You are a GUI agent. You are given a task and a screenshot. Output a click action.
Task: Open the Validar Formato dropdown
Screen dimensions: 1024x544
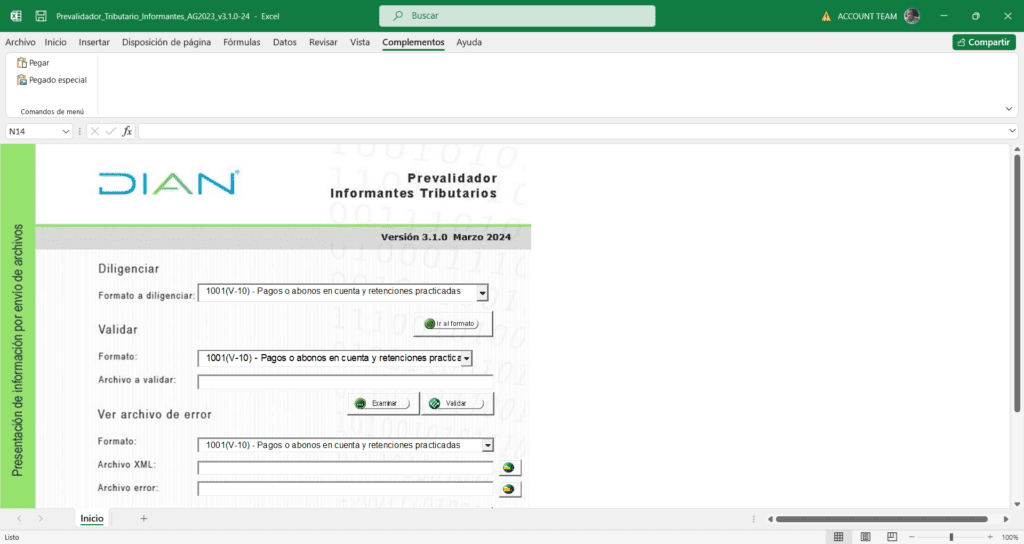coord(466,358)
